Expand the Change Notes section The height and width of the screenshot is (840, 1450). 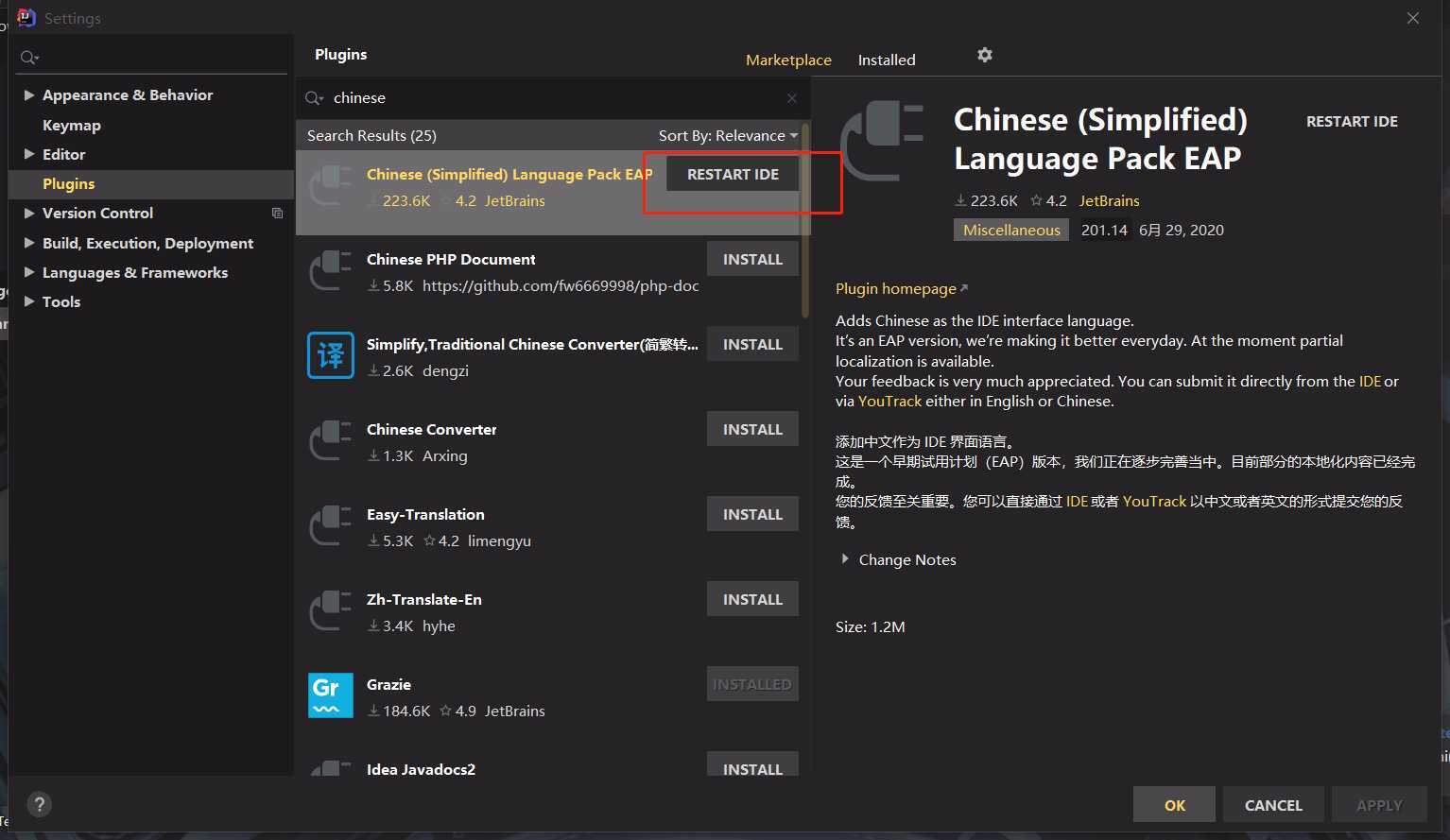point(845,559)
